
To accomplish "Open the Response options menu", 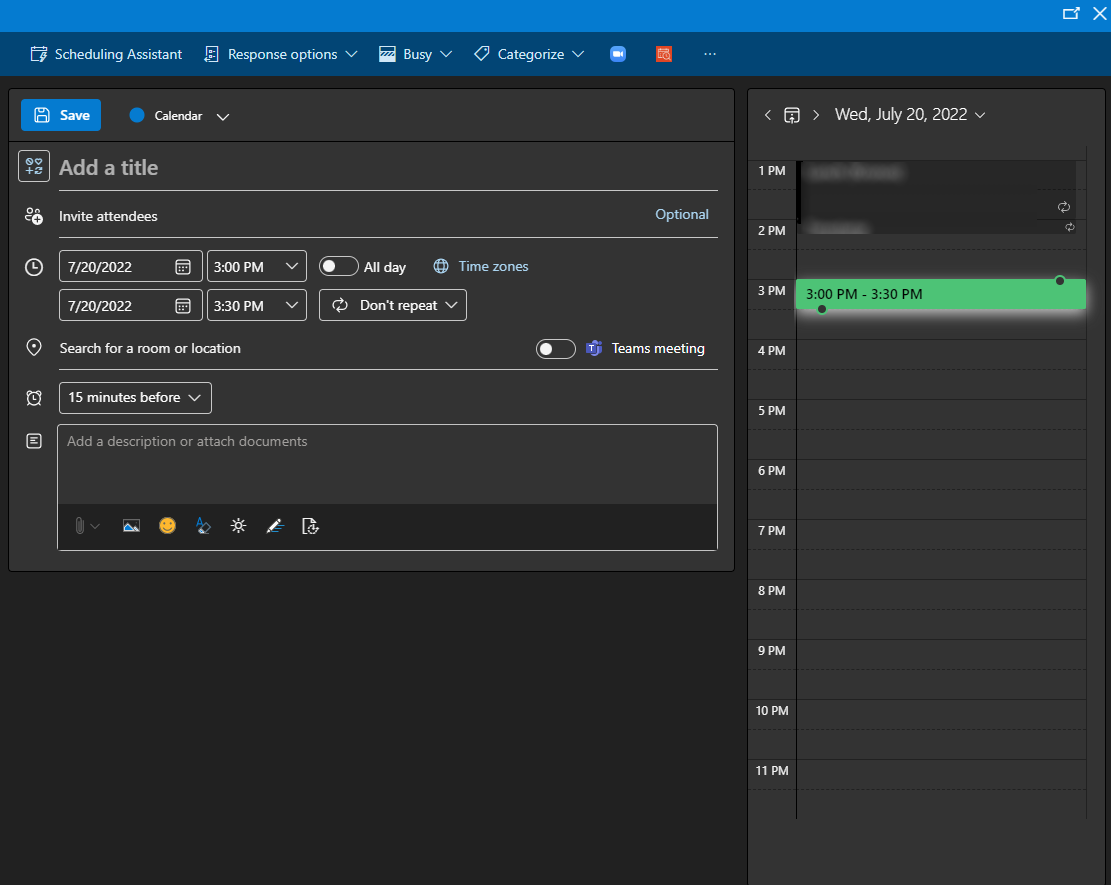I will pos(280,54).
